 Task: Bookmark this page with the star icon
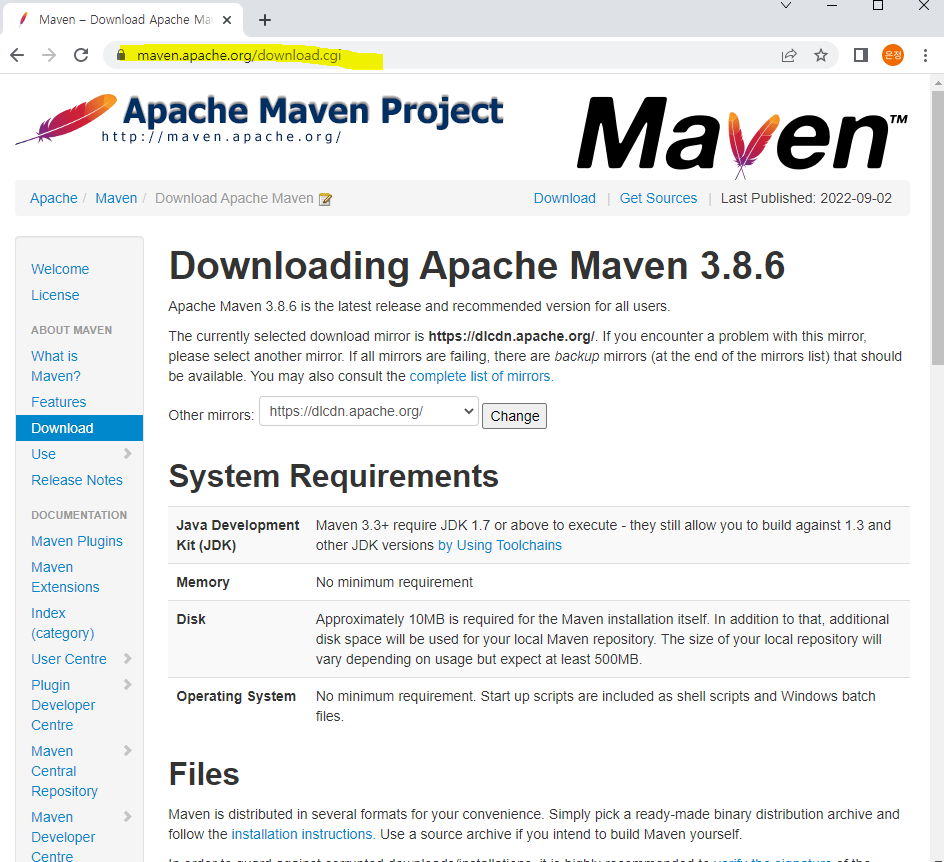pyautogui.click(x=821, y=55)
